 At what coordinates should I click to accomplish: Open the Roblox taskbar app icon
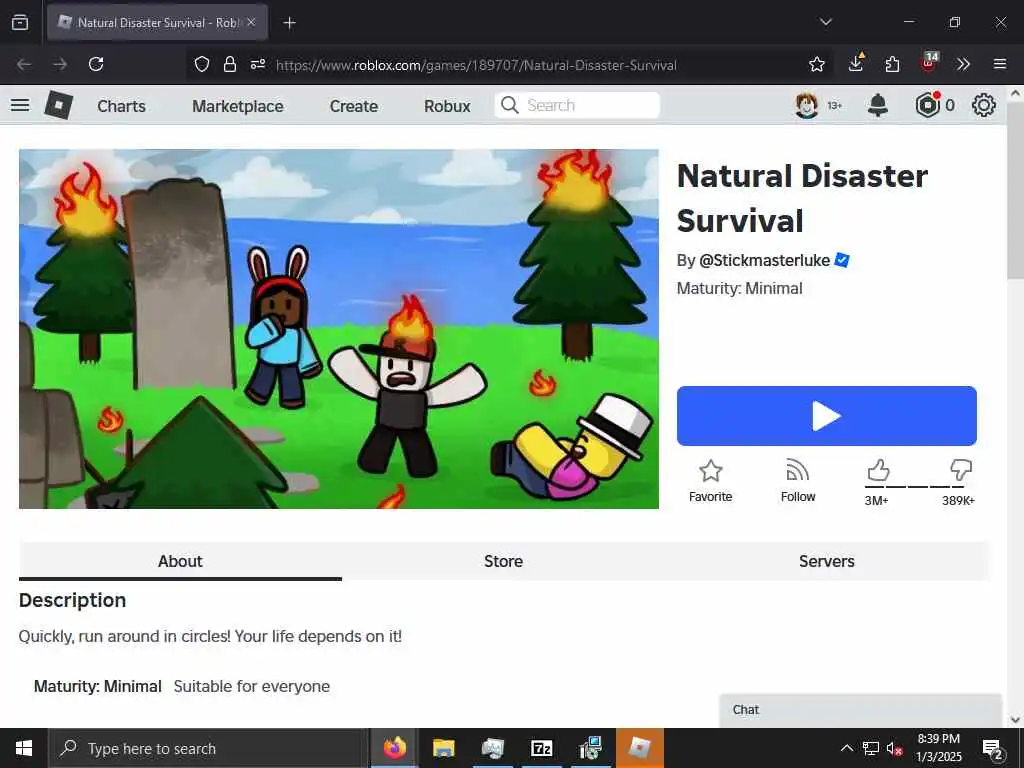(640, 748)
